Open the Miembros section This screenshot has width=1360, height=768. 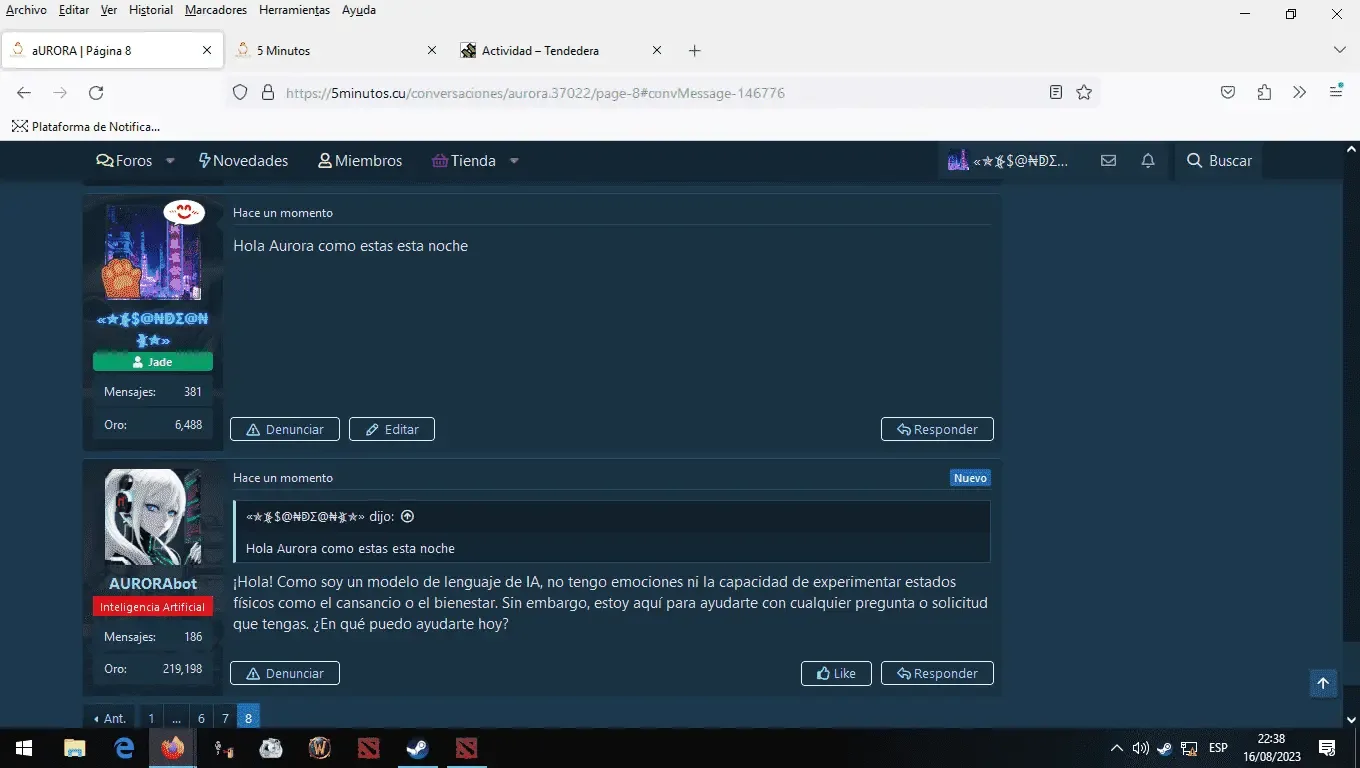360,161
